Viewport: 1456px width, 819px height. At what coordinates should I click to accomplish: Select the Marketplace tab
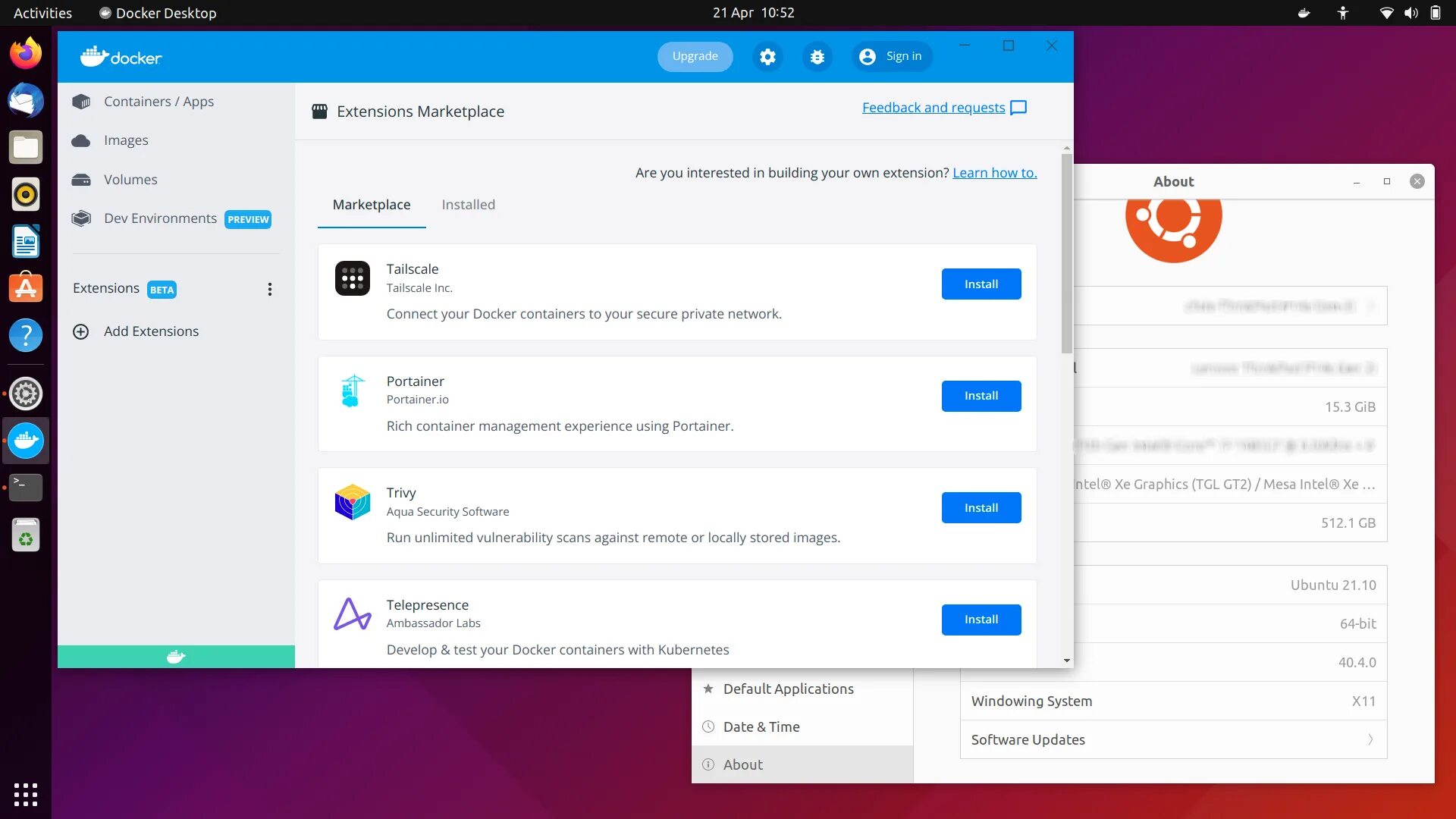pyautogui.click(x=372, y=205)
